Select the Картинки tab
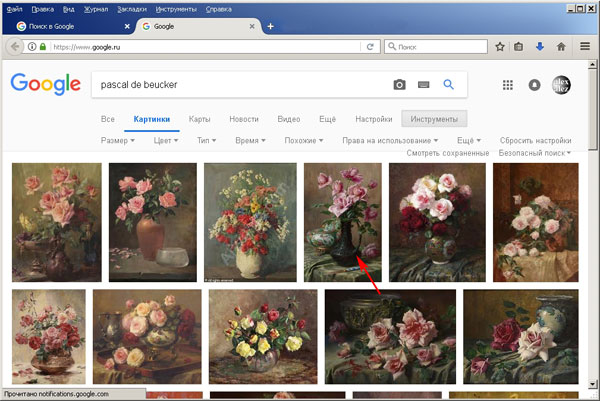This screenshot has height=401, width=600. (x=152, y=119)
